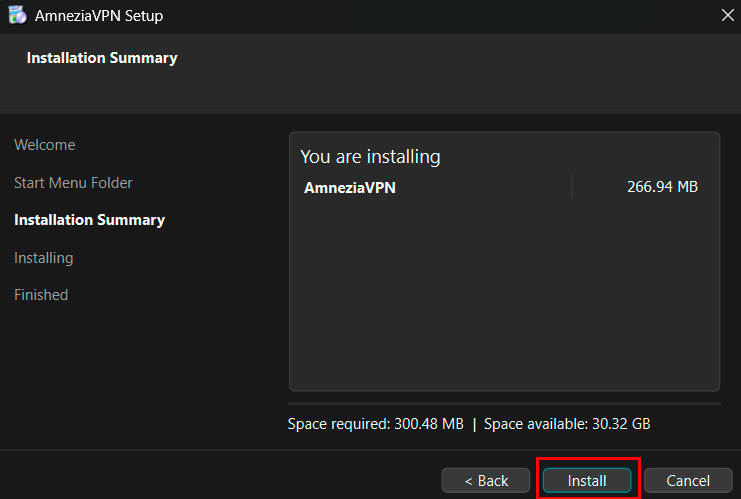Go back with the < Back button
Image resolution: width=741 pixels, height=499 pixels.
pyautogui.click(x=486, y=481)
